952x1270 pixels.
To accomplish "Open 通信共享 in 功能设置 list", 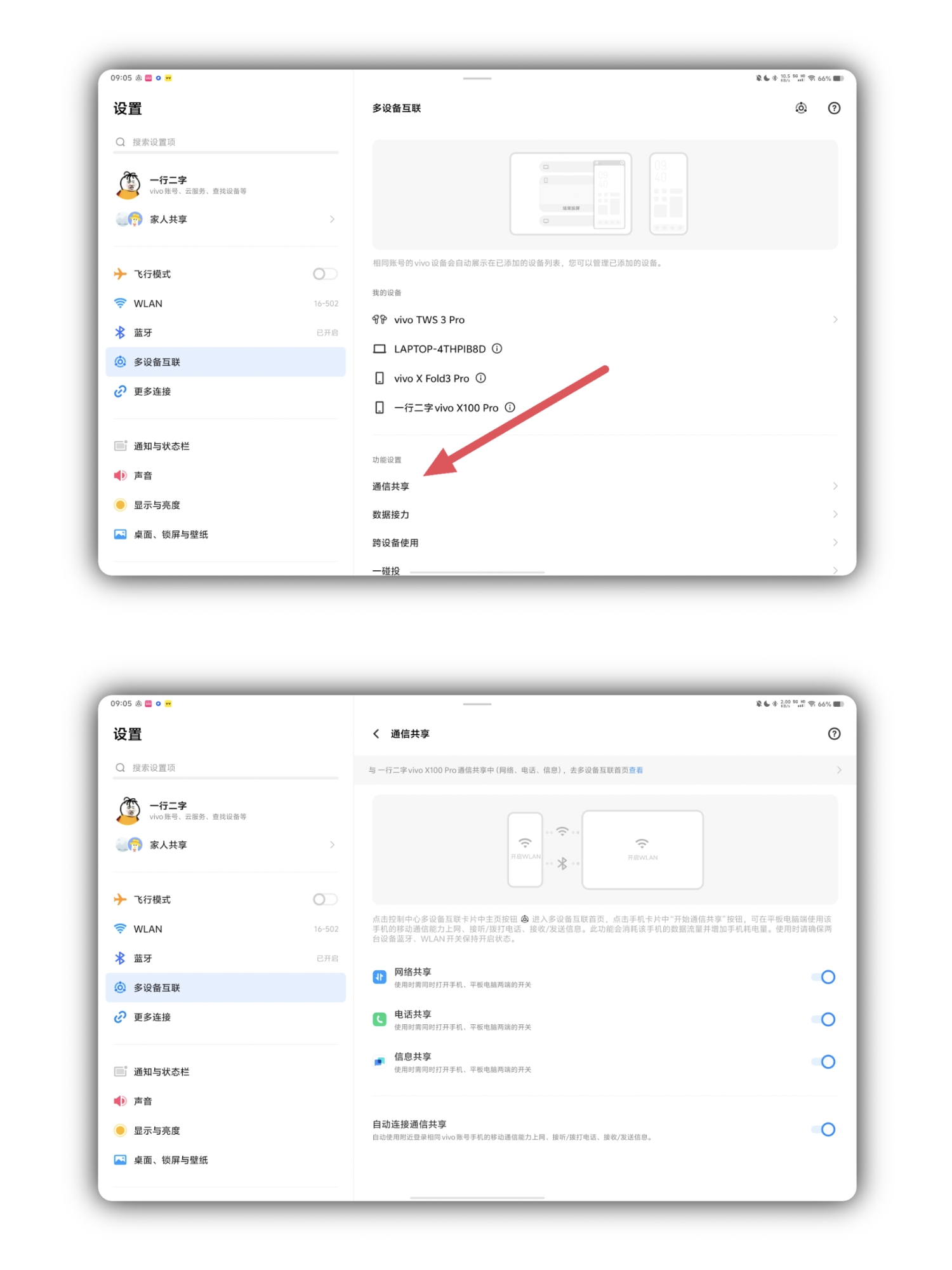I will point(605,486).
